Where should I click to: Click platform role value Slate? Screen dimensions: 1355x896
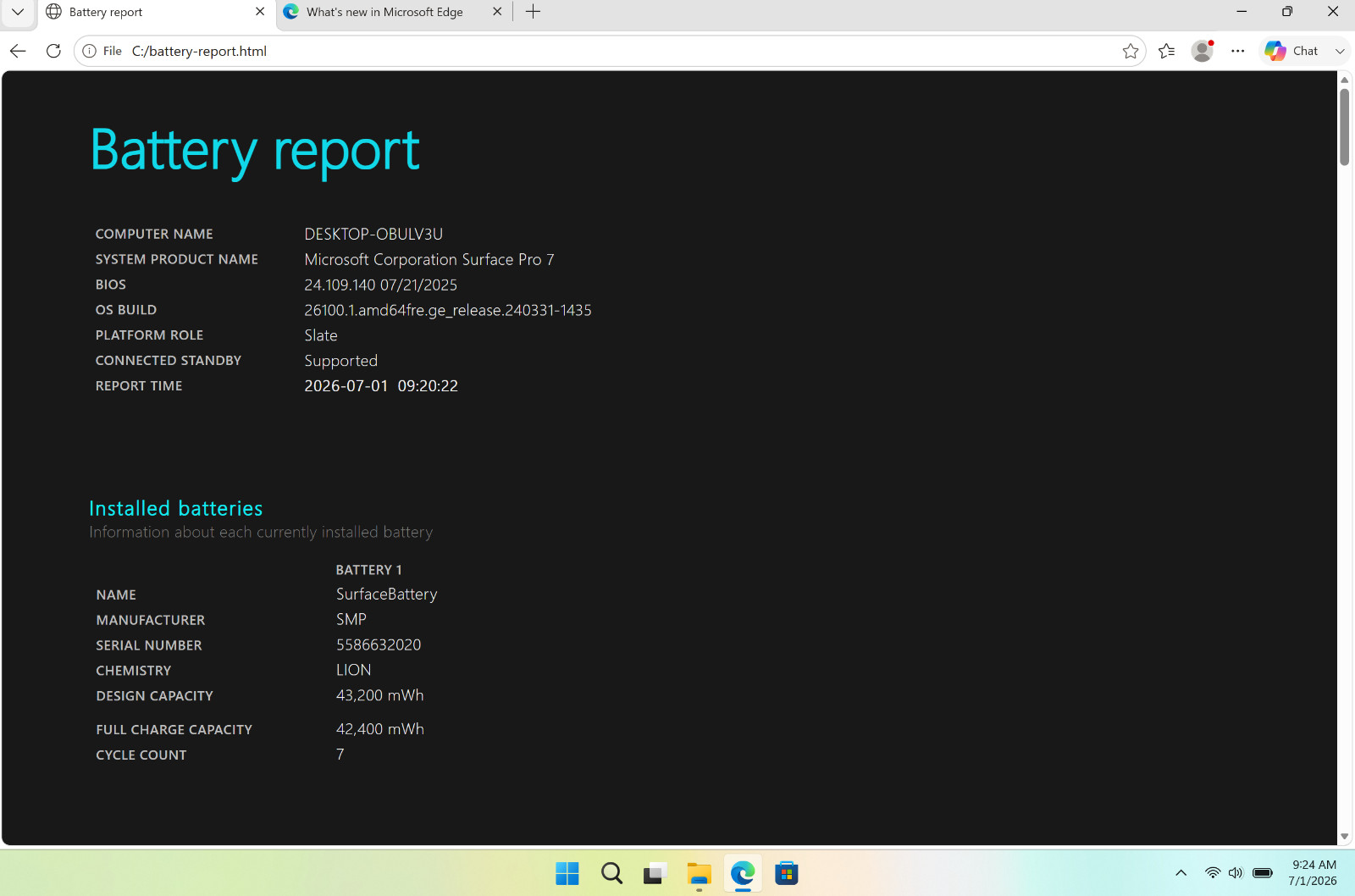(321, 335)
